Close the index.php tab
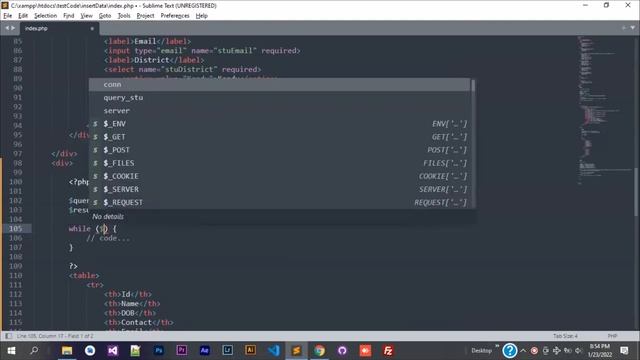The width and height of the screenshot is (640, 360). click(x=92, y=28)
